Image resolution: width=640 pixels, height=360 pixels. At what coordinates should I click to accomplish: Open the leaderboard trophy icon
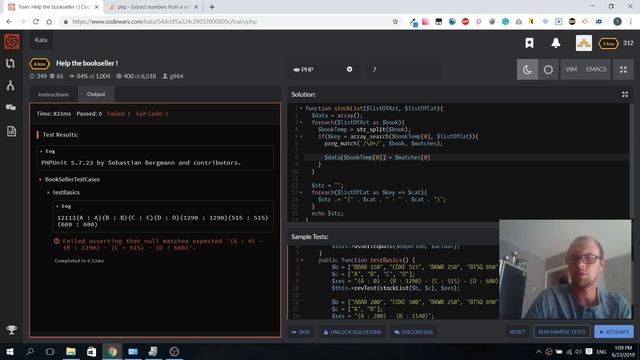pyautogui.click(x=11, y=329)
